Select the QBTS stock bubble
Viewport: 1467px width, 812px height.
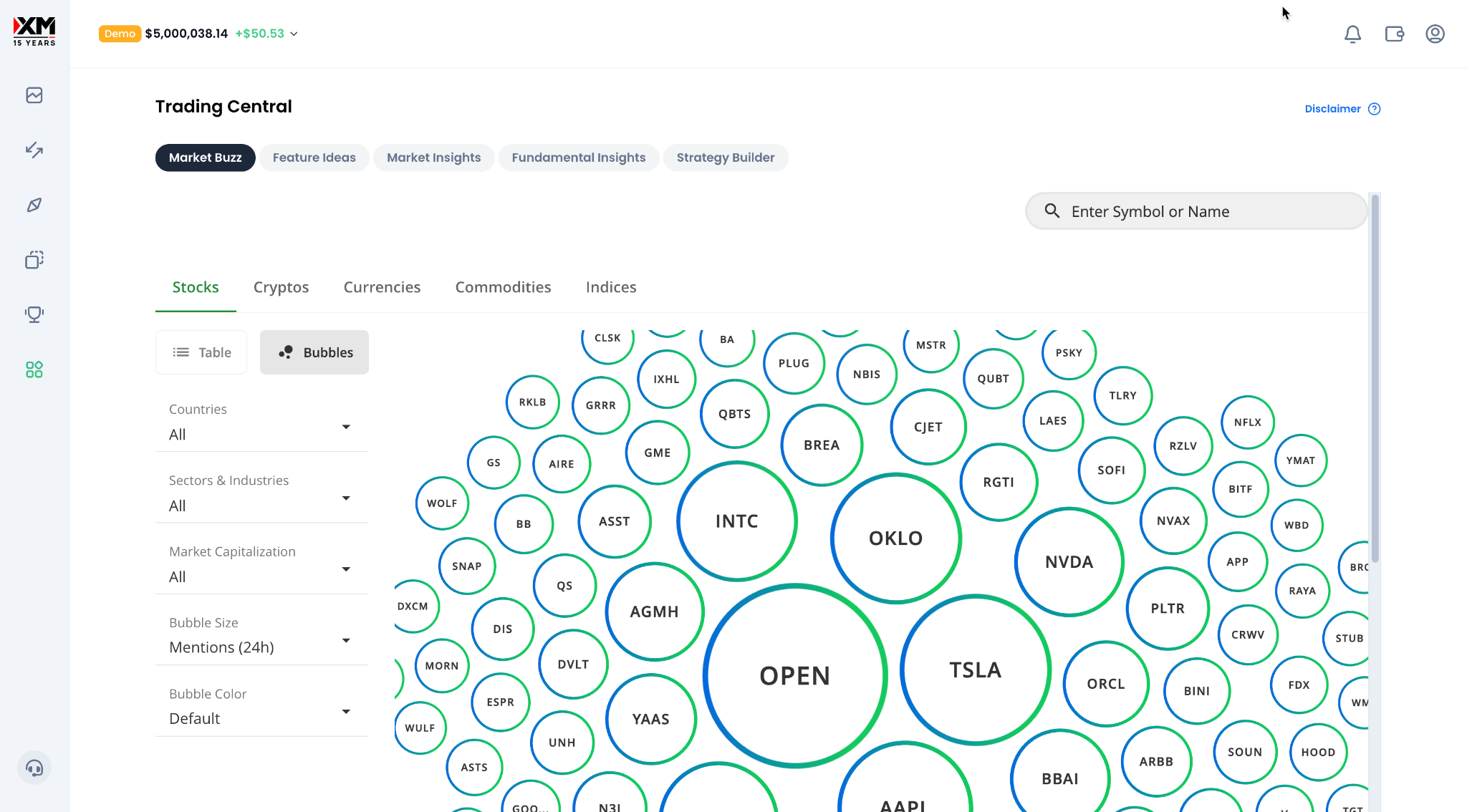[735, 414]
